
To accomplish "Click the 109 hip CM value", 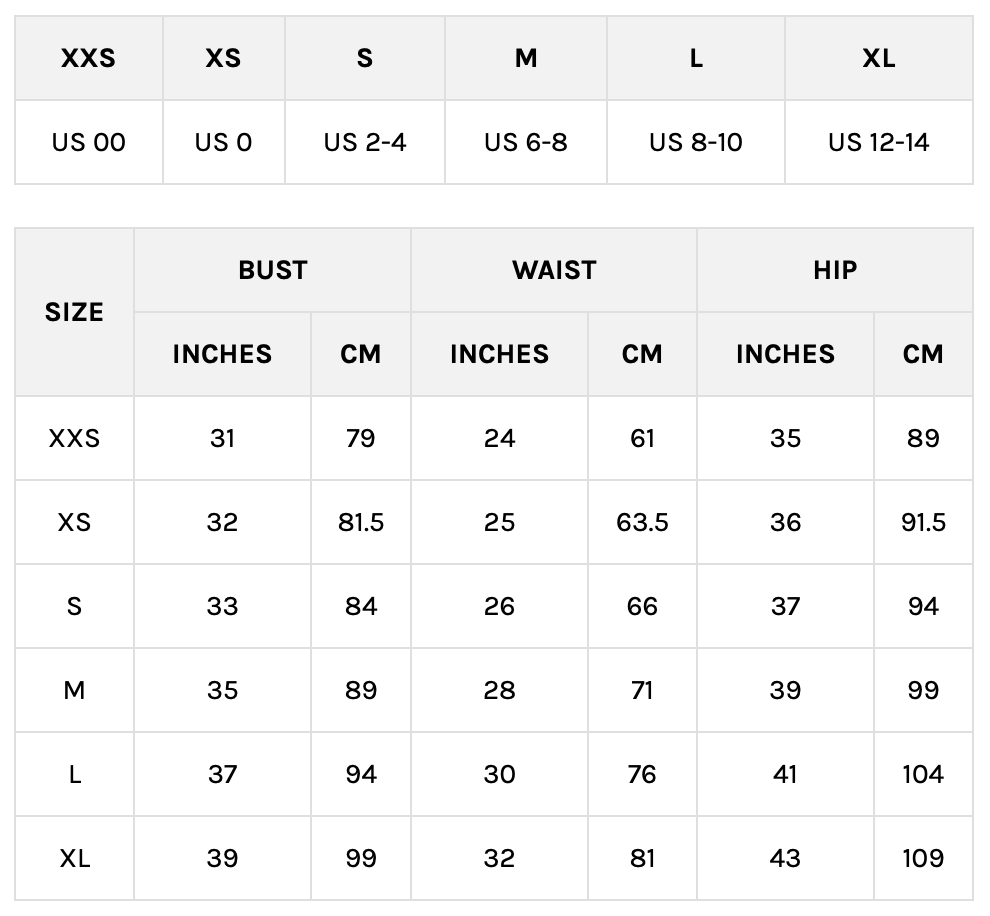I will (x=922, y=858).
